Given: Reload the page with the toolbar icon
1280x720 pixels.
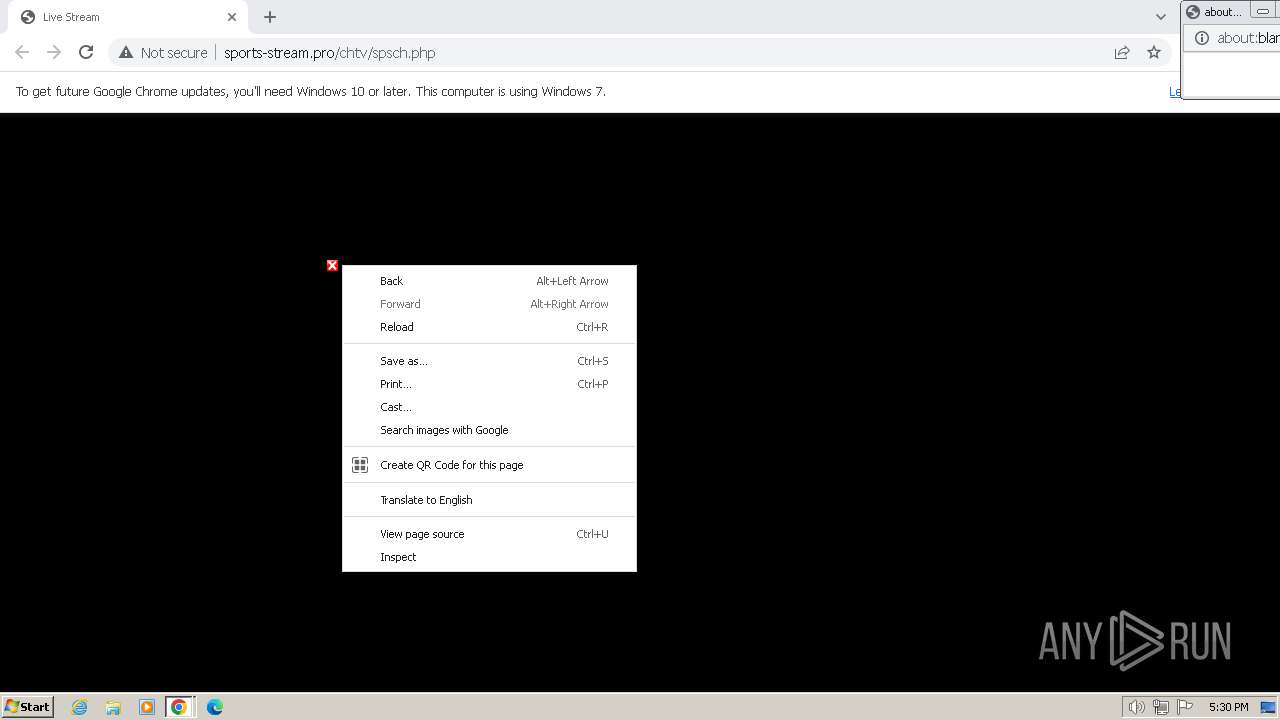Looking at the screenshot, I should point(86,52).
